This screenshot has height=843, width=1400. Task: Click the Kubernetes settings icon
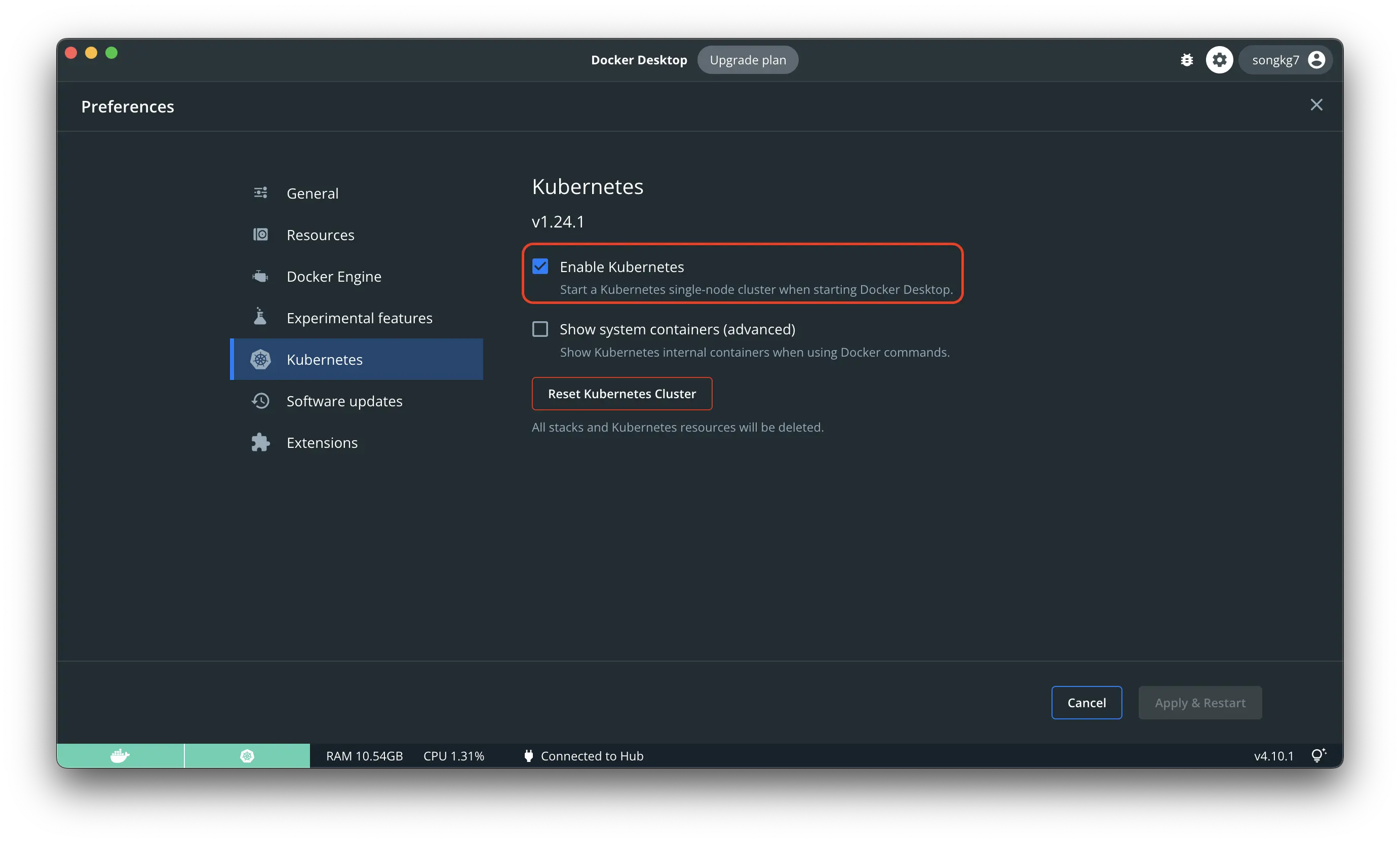260,358
